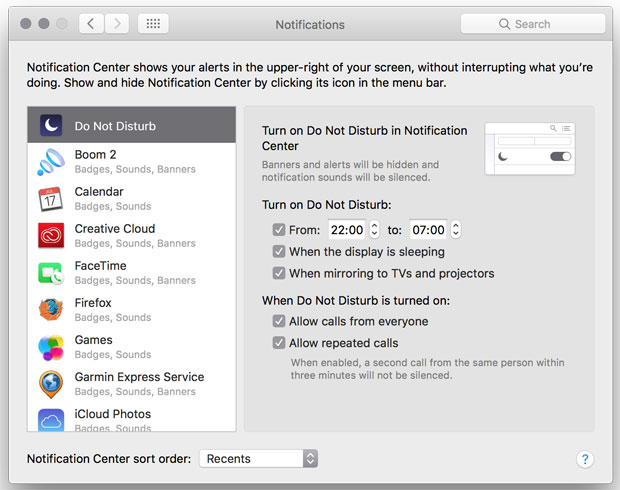This screenshot has width=620, height=490.
Task: Select Games row label
Action: (x=93, y=340)
